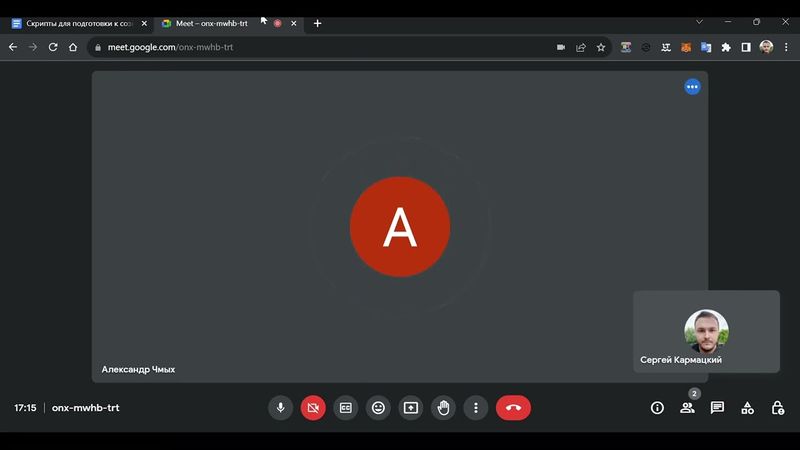Open more options in call controls
The height and width of the screenshot is (450, 800).
tap(476, 408)
